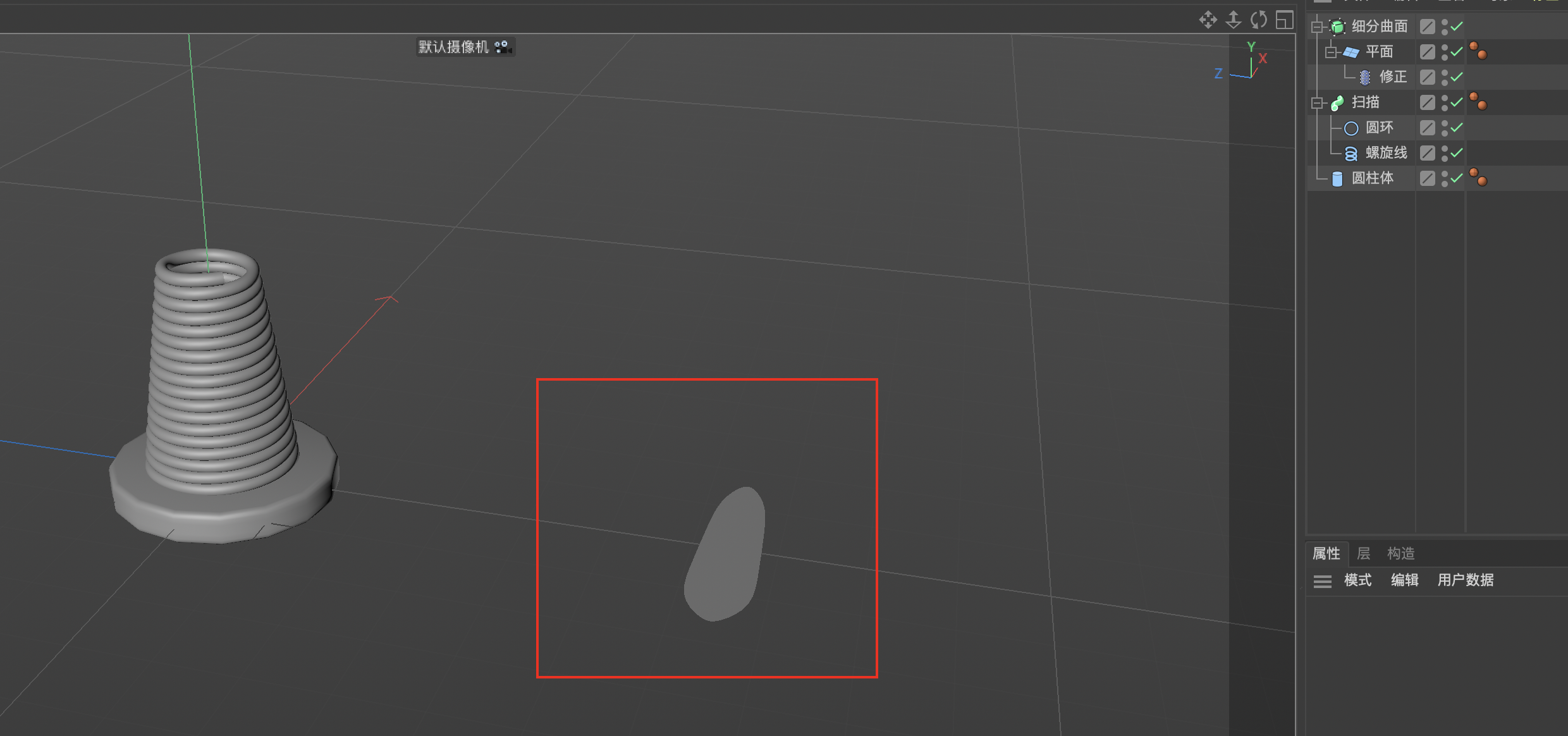This screenshot has width=1568, height=736.
Task: Click the viewport move/pan camera icon
Action: (x=1208, y=20)
